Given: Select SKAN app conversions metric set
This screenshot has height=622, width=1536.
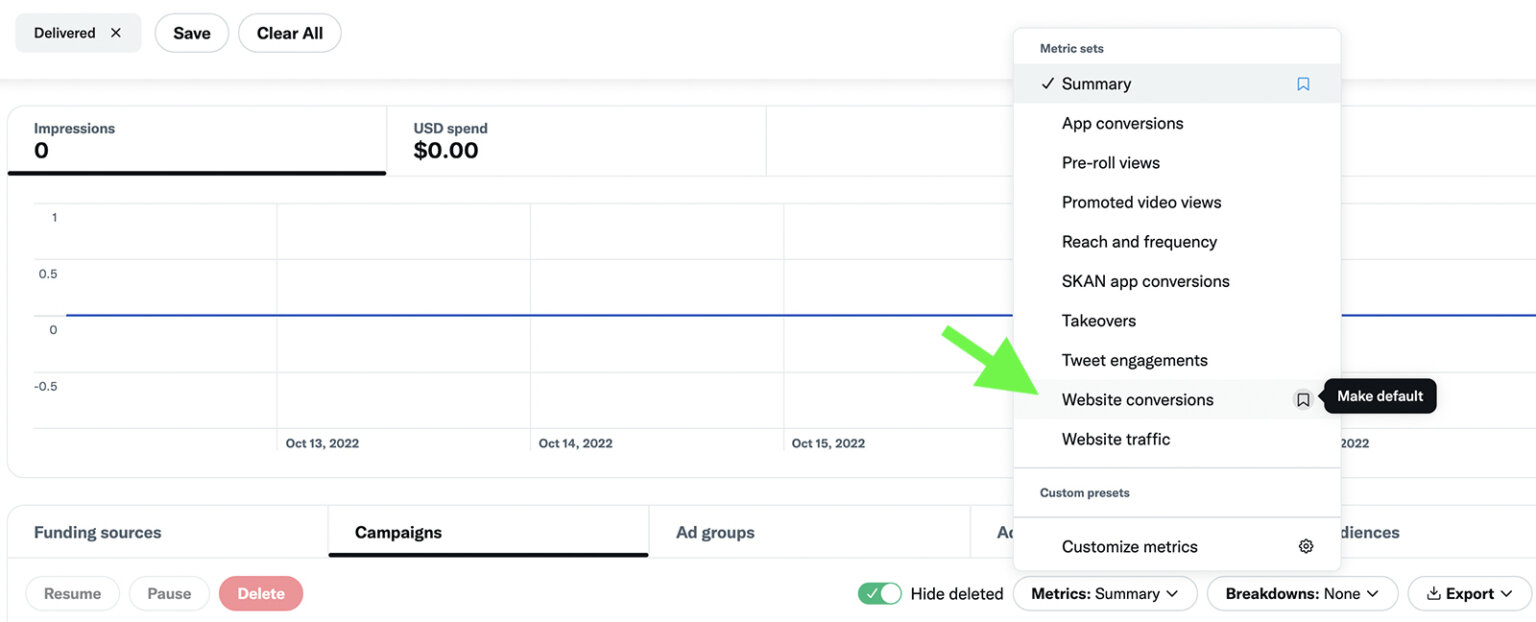Looking at the screenshot, I should (x=1145, y=281).
